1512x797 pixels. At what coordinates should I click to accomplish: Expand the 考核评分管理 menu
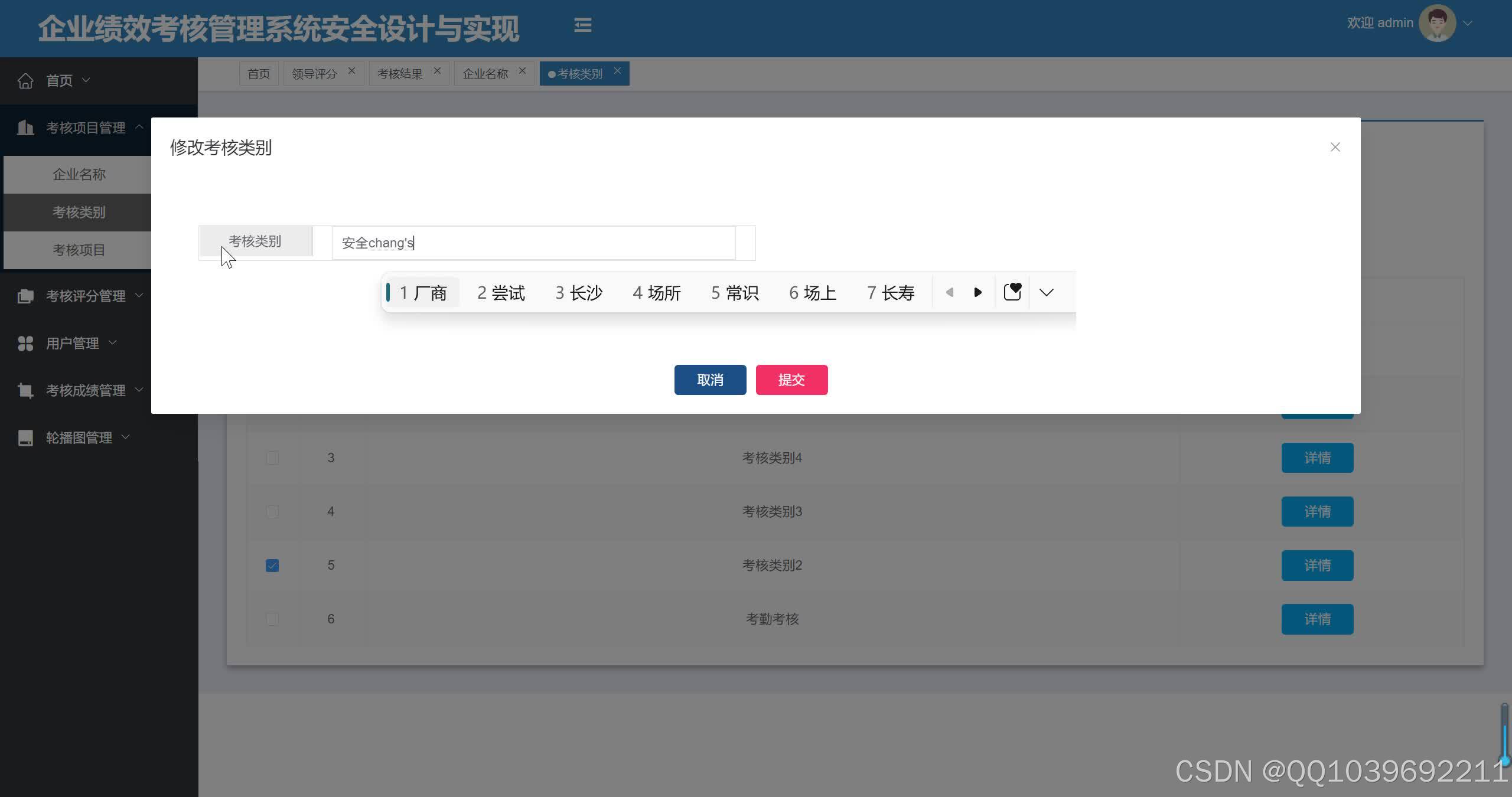click(86, 296)
